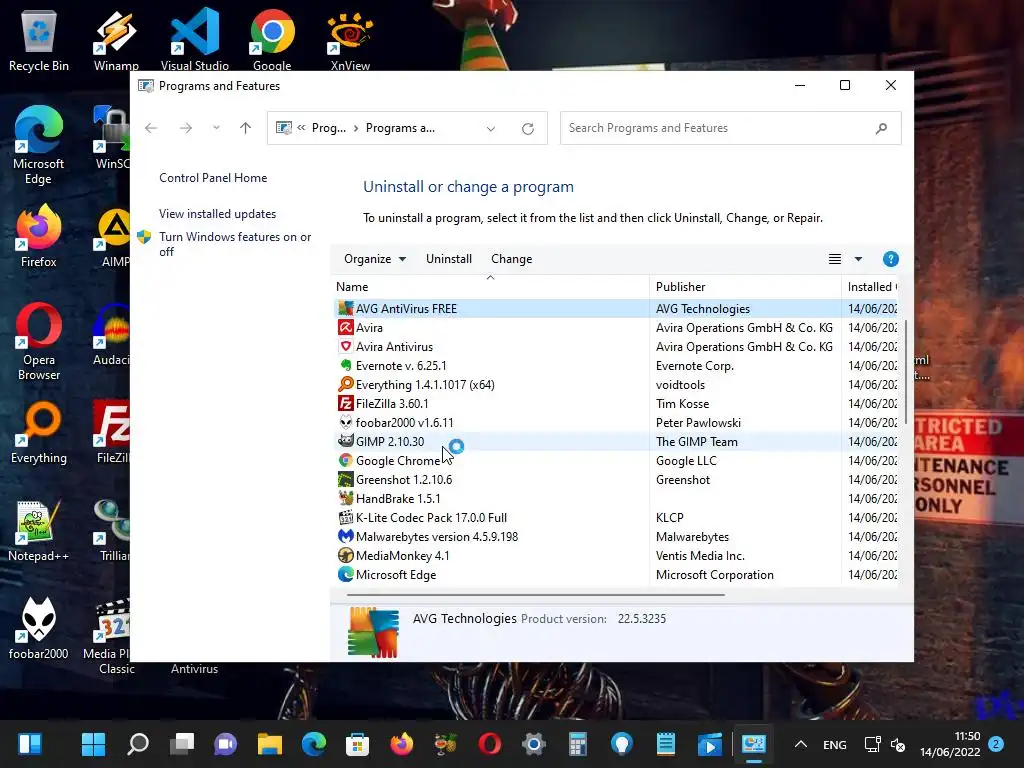Image resolution: width=1024 pixels, height=768 pixels.
Task: Open Recycle Bin on the desktop
Action: tap(39, 40)
